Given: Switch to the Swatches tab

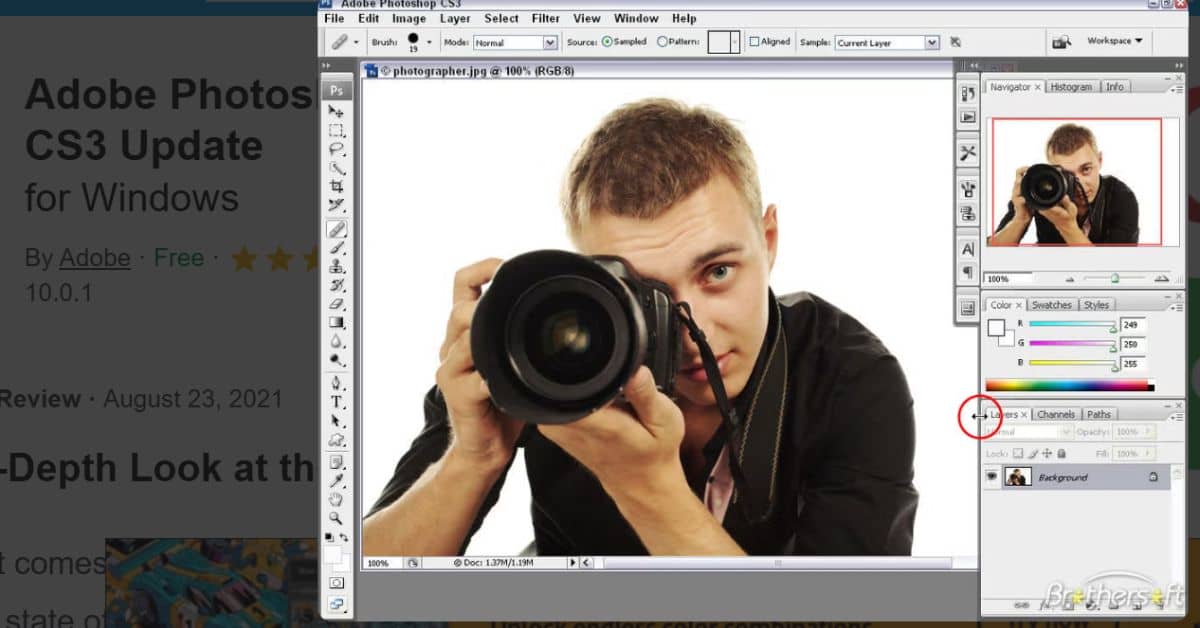Looking at the screenshot, I should (1051, 304).
